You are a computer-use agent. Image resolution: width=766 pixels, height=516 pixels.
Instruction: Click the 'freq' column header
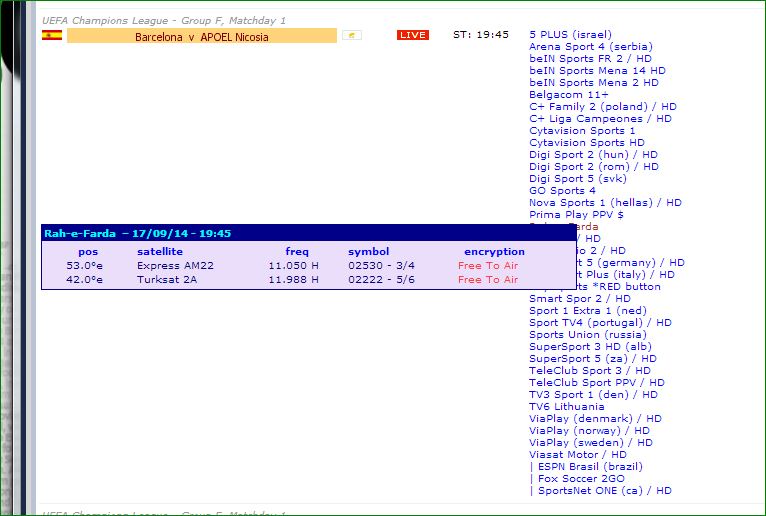pos(297,252)
